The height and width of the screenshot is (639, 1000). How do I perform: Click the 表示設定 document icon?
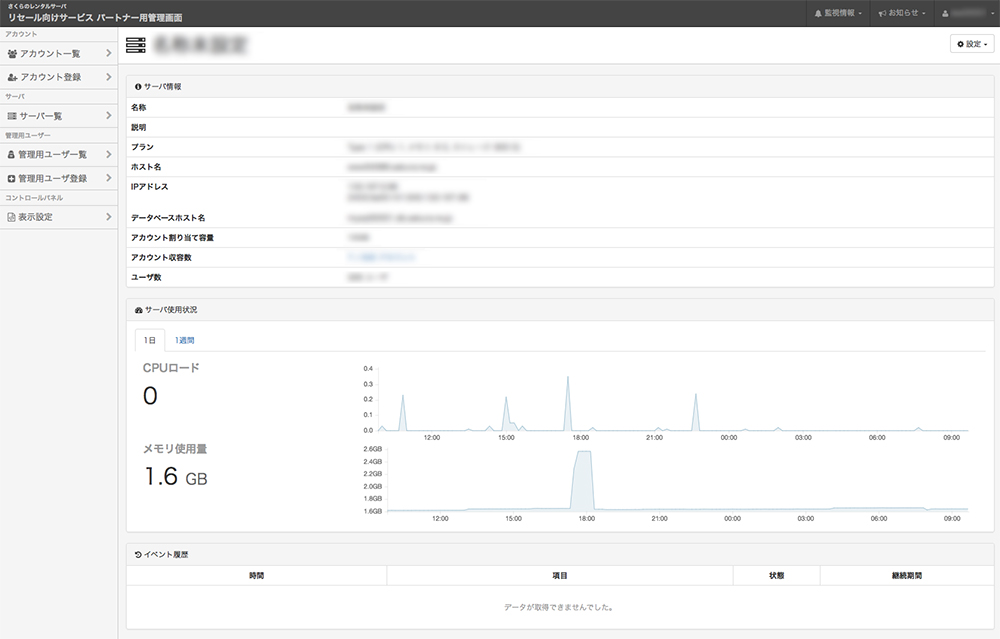11,217
